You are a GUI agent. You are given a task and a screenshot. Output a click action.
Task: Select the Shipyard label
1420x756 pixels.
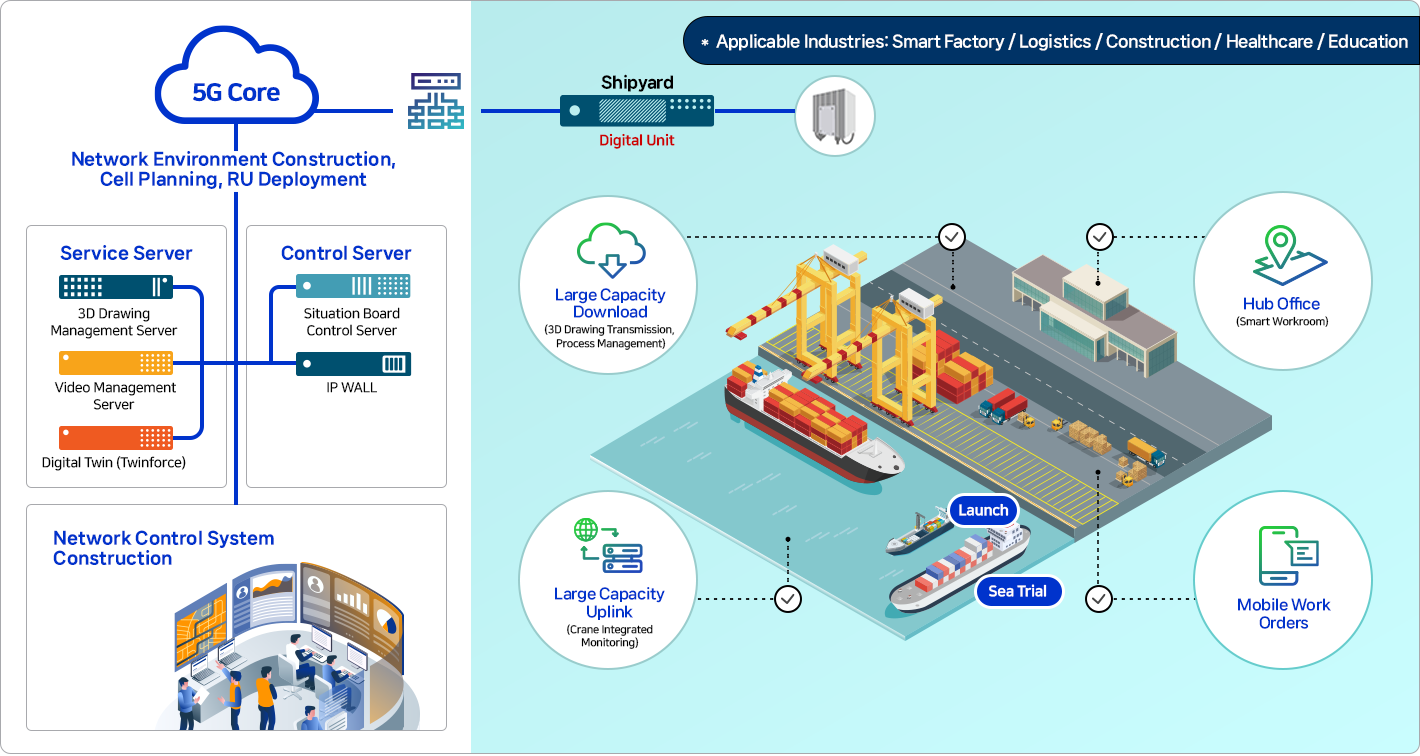637,82
